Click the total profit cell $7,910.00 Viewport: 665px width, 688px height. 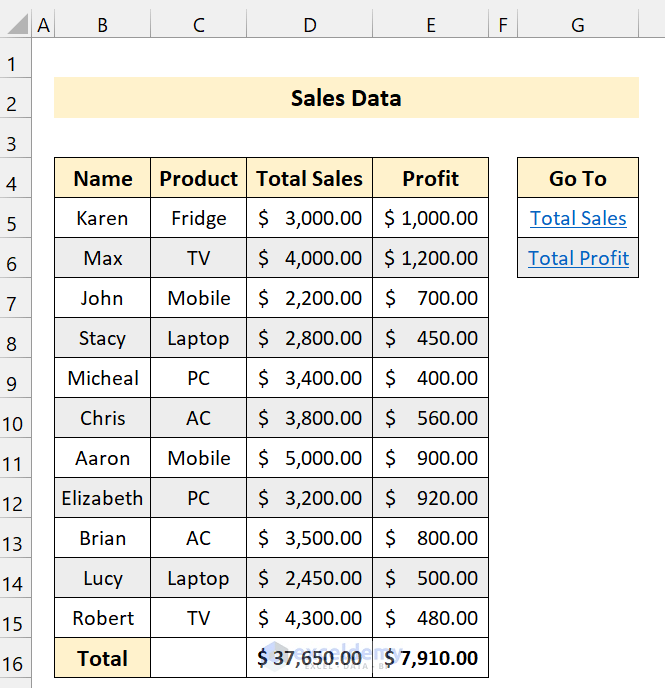431,658
